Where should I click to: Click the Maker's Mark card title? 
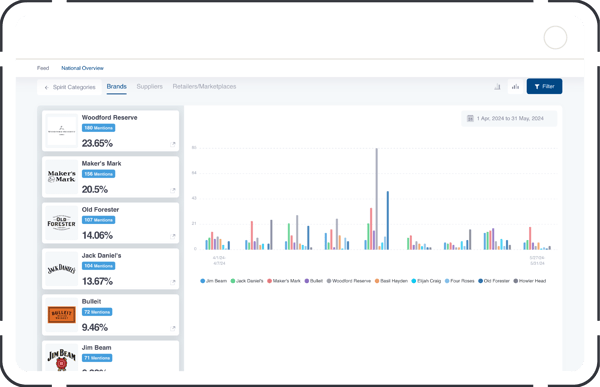pyautogui.click(x=101, y=163)
